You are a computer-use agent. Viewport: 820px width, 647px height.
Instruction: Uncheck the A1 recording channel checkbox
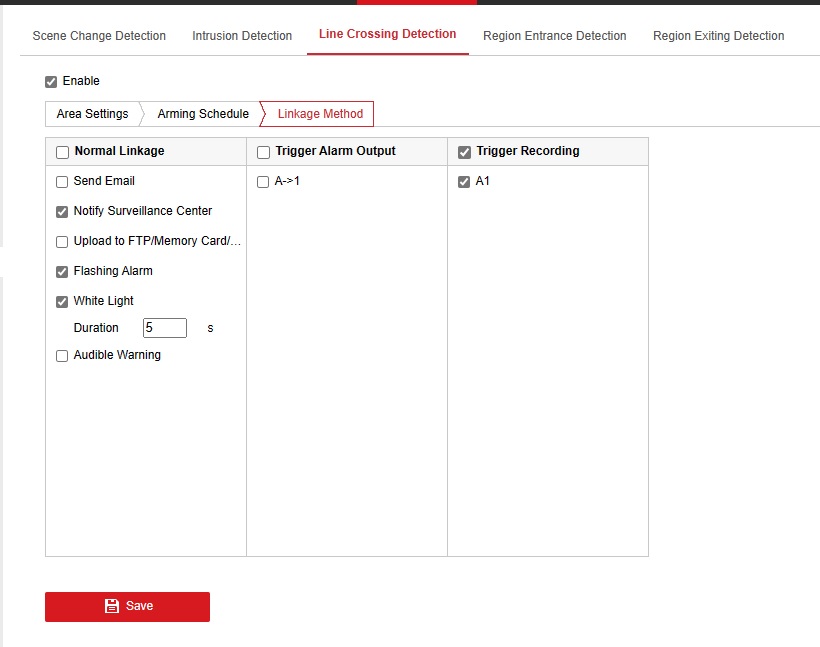coord(464,182)
